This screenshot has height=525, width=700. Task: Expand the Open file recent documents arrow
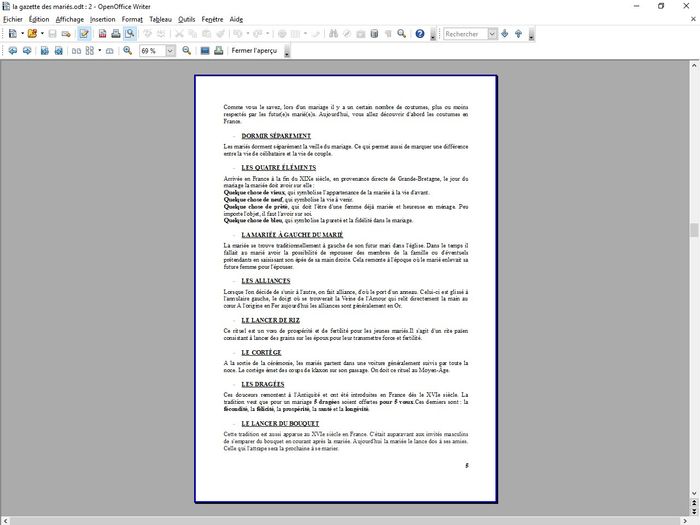(x=42, y=33)
